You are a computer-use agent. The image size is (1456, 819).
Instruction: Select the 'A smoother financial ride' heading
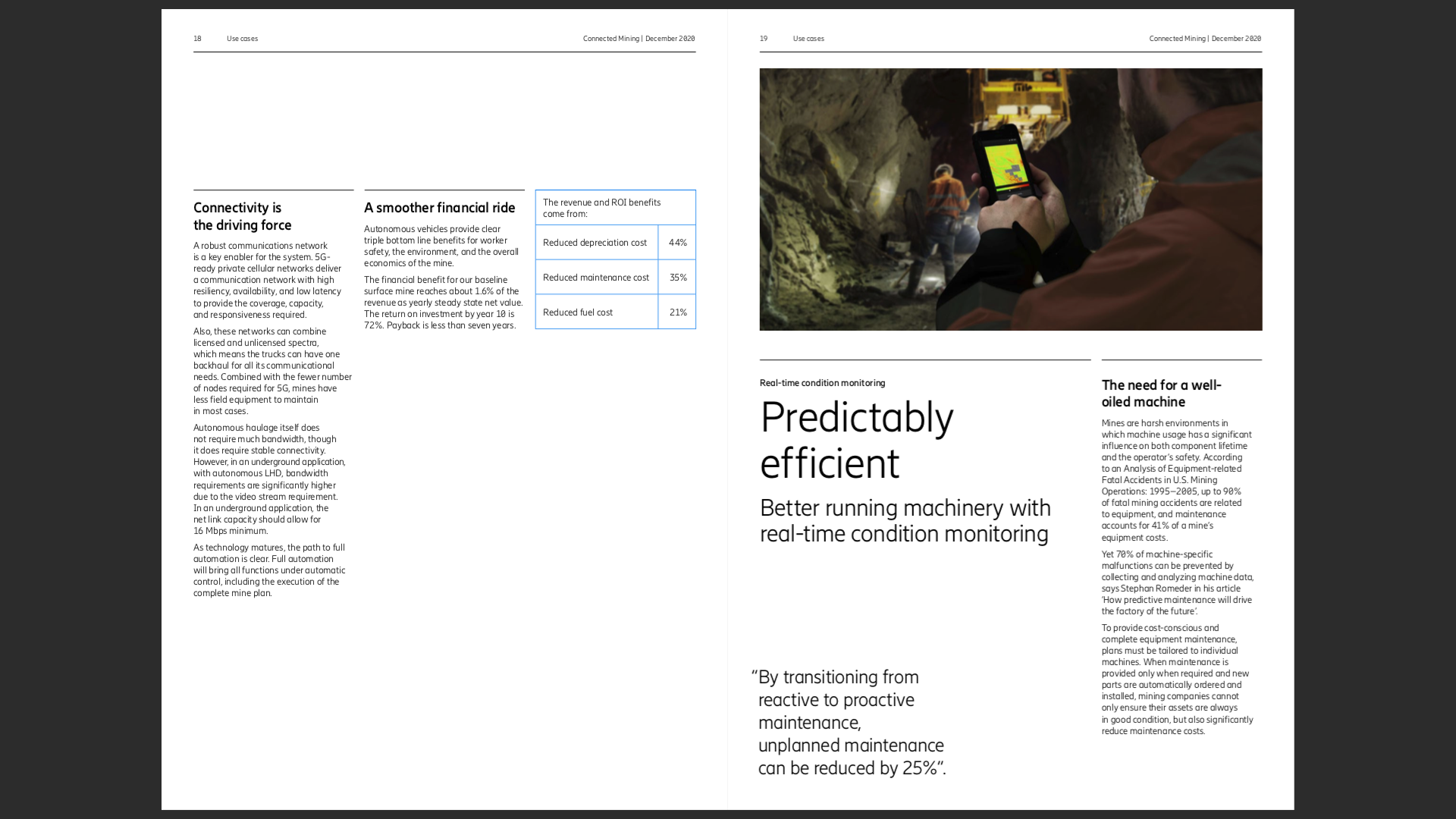[440, 208]
